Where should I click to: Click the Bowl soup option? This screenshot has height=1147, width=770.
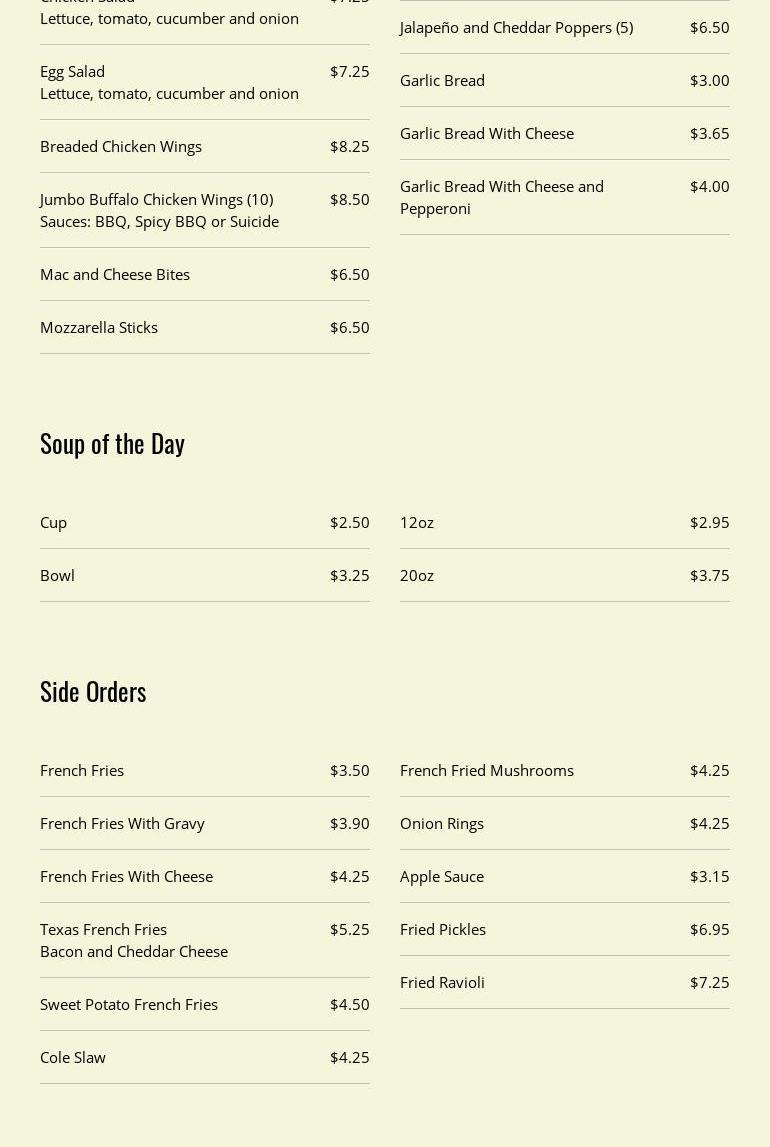[58, 575]
